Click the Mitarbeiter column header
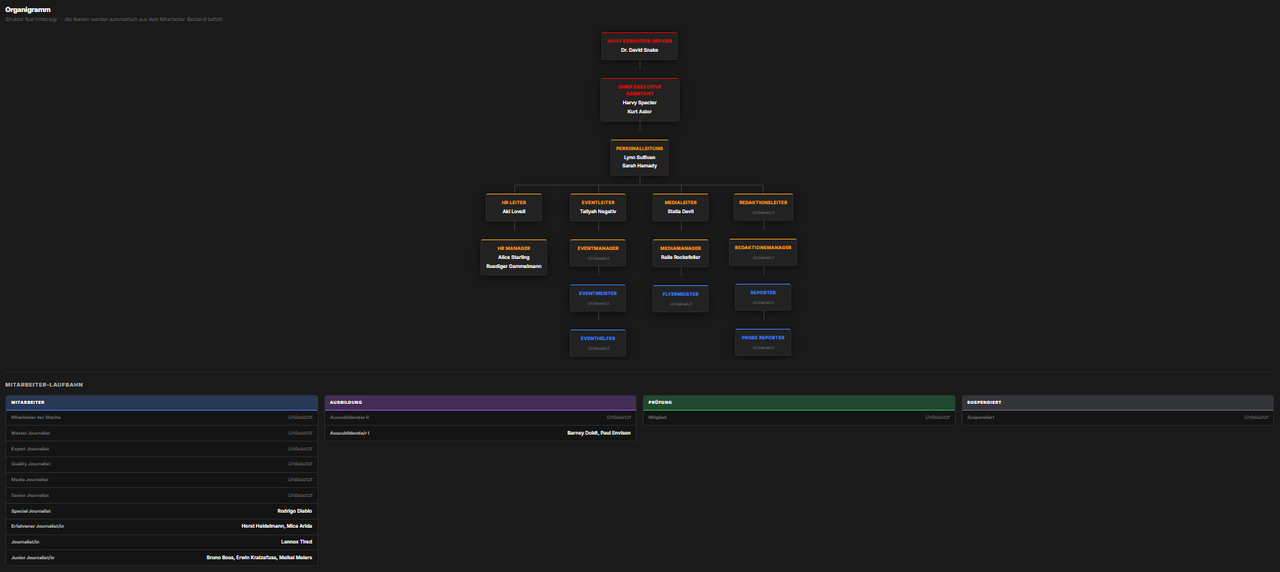The image size is (1280, 572). click(x=162, y=402)
